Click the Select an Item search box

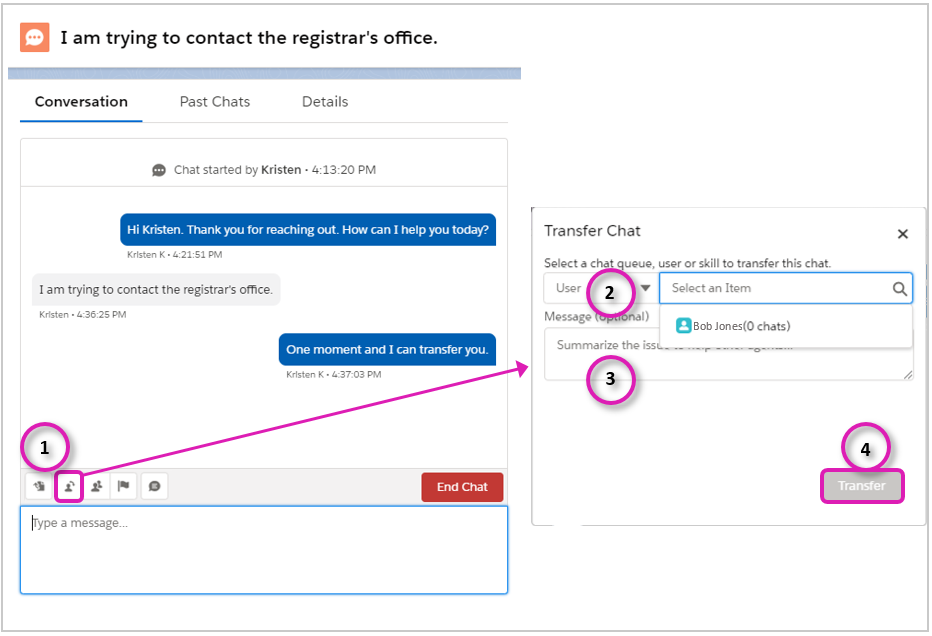[x=775, y=289]
